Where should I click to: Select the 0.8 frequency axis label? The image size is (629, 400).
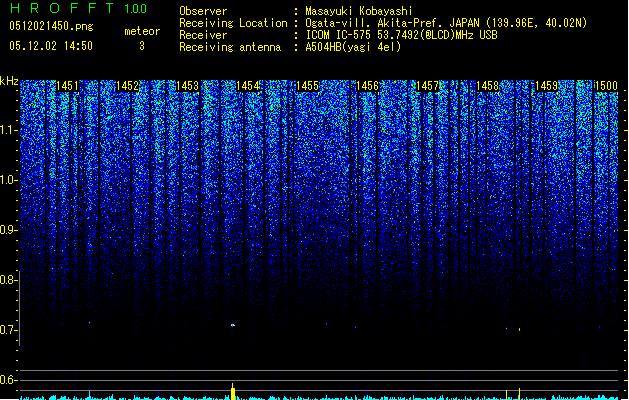(9, 280)
